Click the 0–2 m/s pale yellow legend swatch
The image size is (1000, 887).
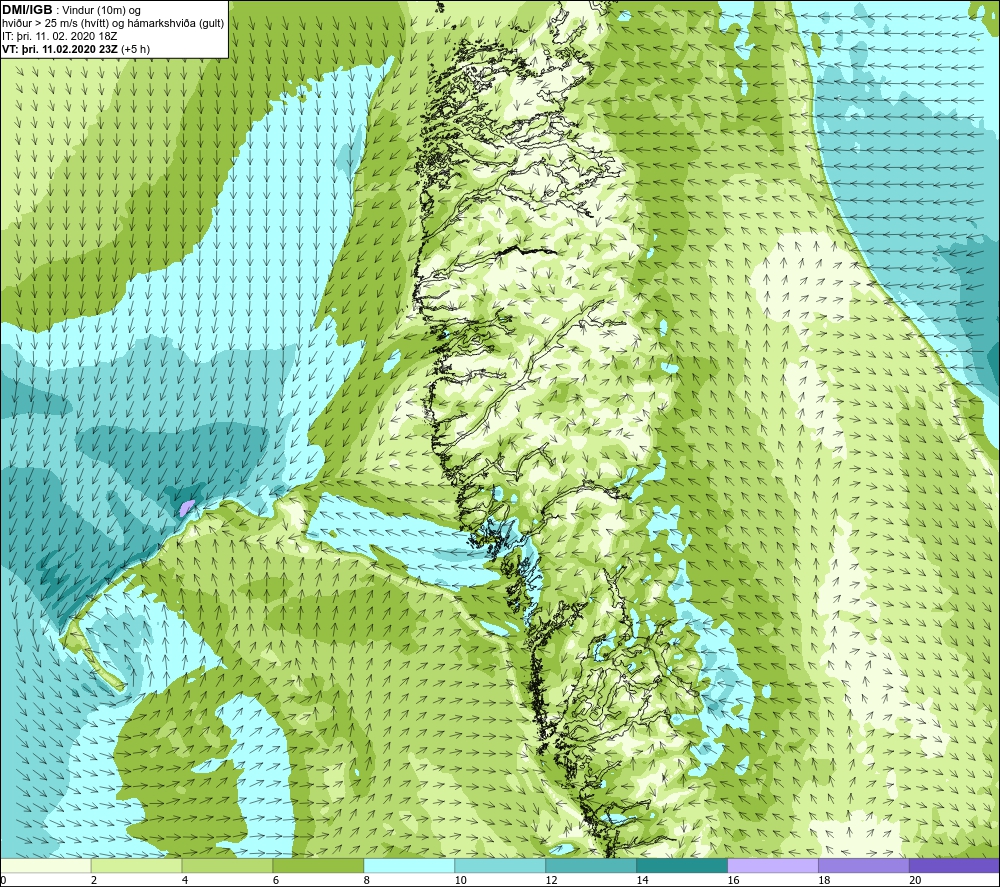(x=46, y=865)
